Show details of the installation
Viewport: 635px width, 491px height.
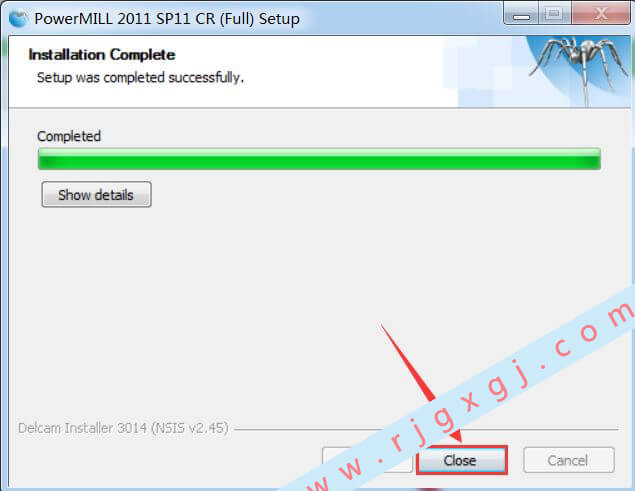coord(96,195)
